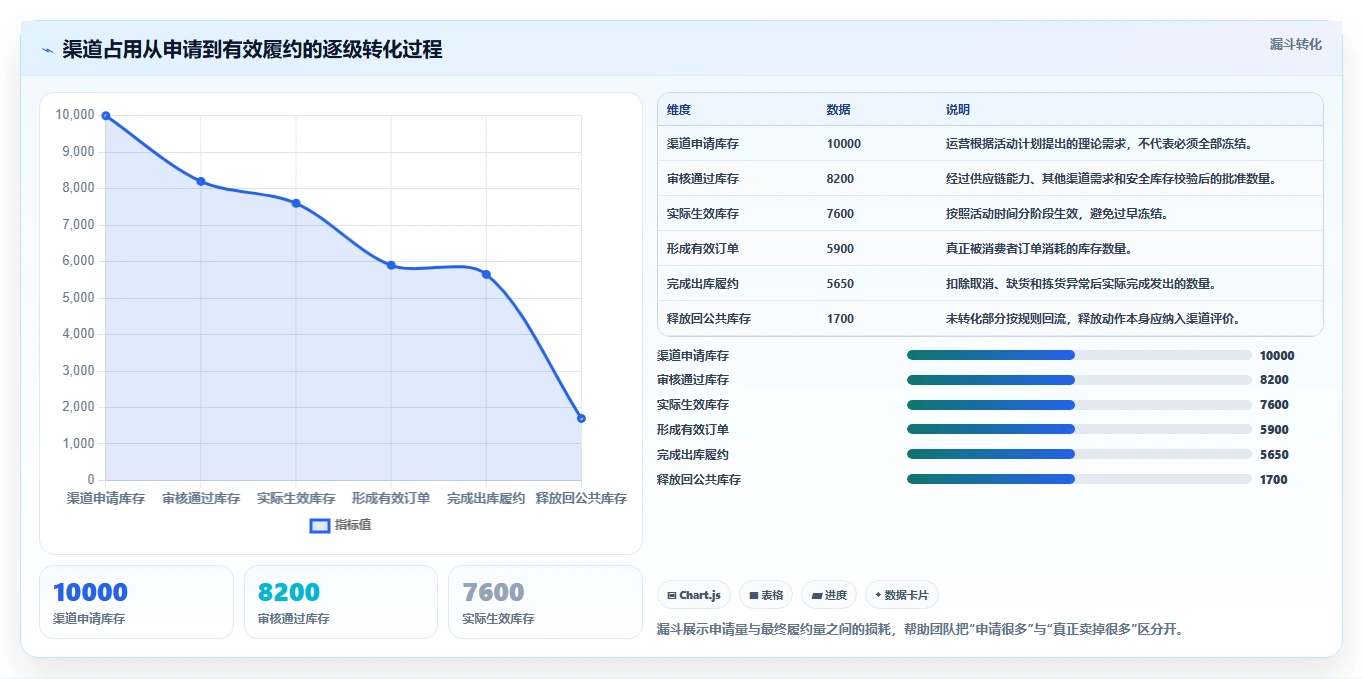This screenshot has width=1363, height=679.
Task: Click the table cell 形成有效订单
Action: pos(703,249)
